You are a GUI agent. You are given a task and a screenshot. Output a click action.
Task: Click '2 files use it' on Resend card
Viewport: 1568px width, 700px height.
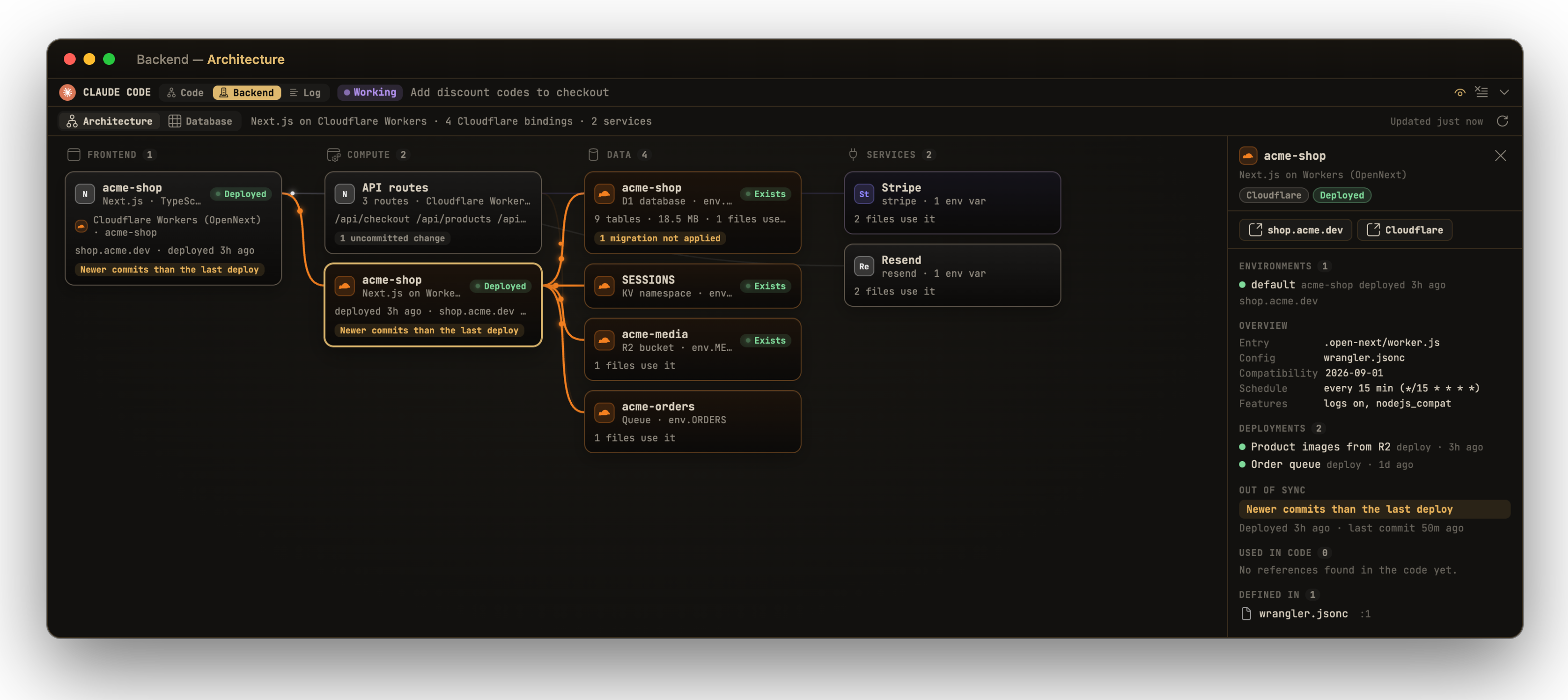[x=894, y=291]
